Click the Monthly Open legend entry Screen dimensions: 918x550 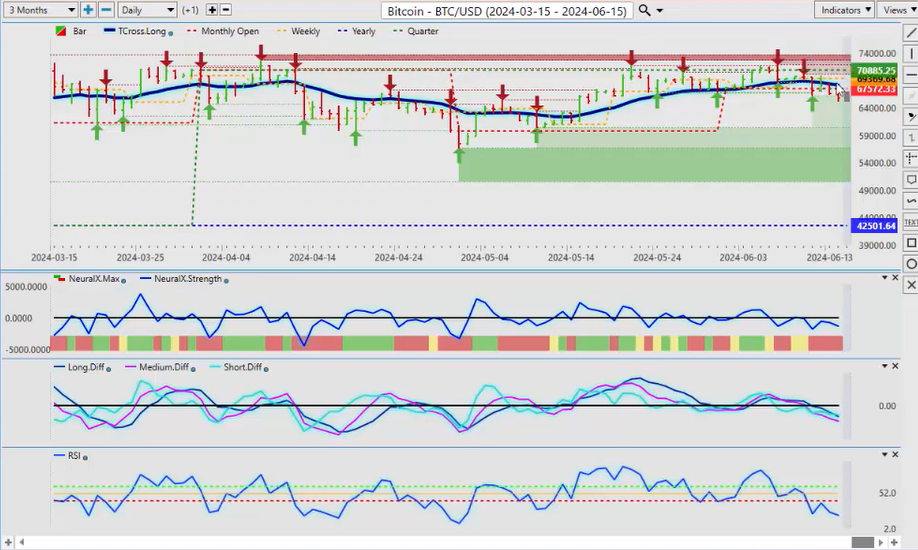click(x=223, y=31)
